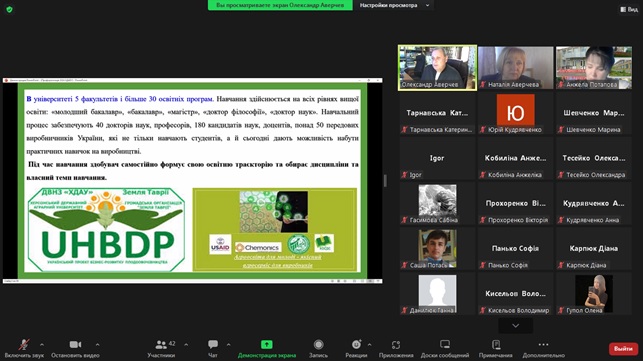Open the Participants panel icon
Screen dimensions: 643x361
coord(161,345)
